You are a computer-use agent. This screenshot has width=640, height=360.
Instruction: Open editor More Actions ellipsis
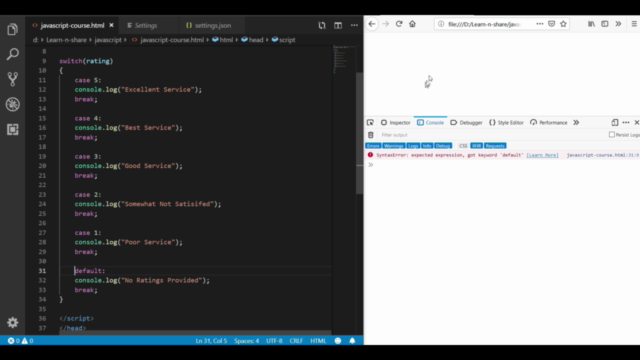(354, 25)
